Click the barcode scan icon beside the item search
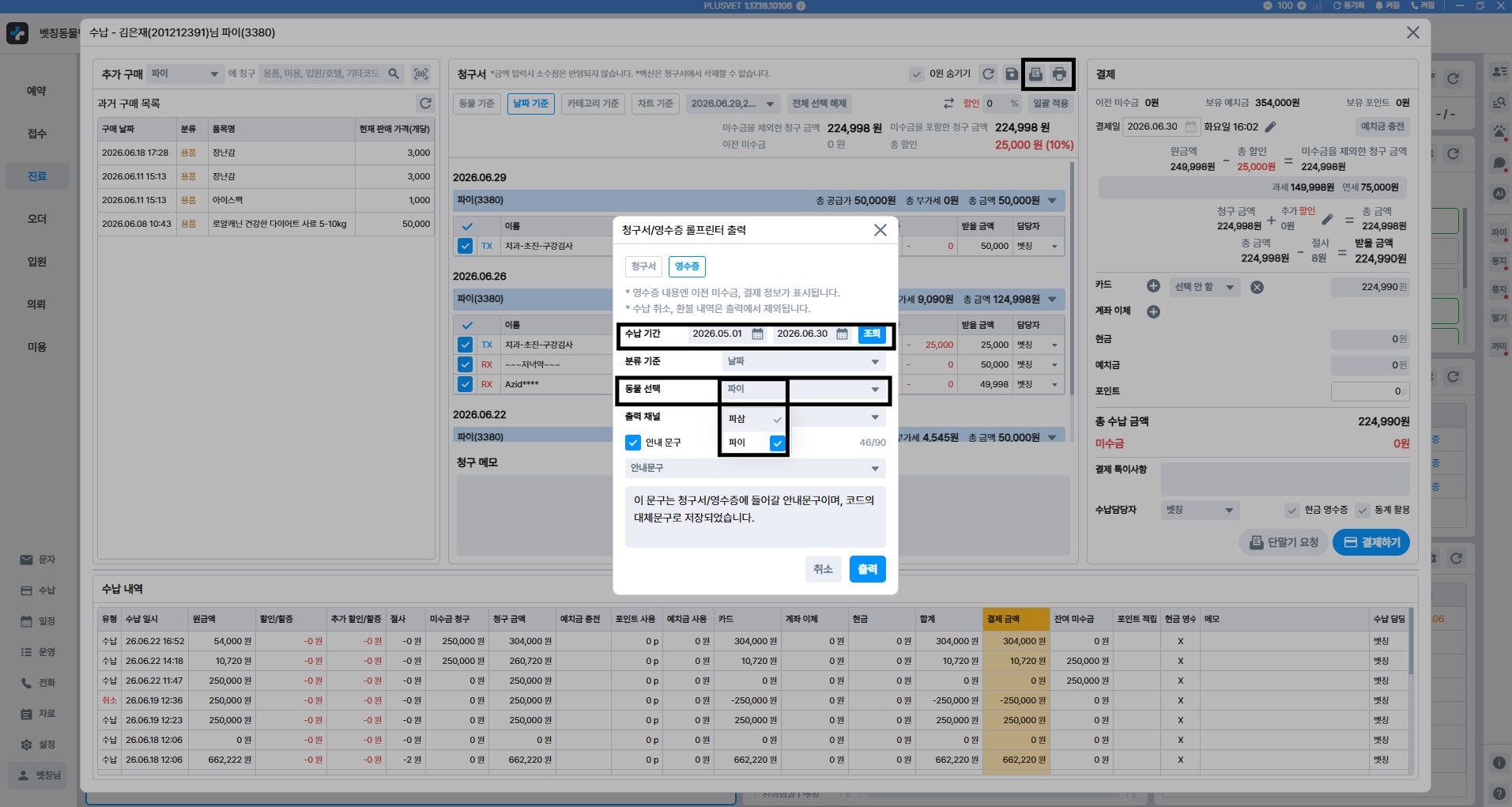Image resolution: width=1512 pixels, height=807 pixels. point(421,74)
